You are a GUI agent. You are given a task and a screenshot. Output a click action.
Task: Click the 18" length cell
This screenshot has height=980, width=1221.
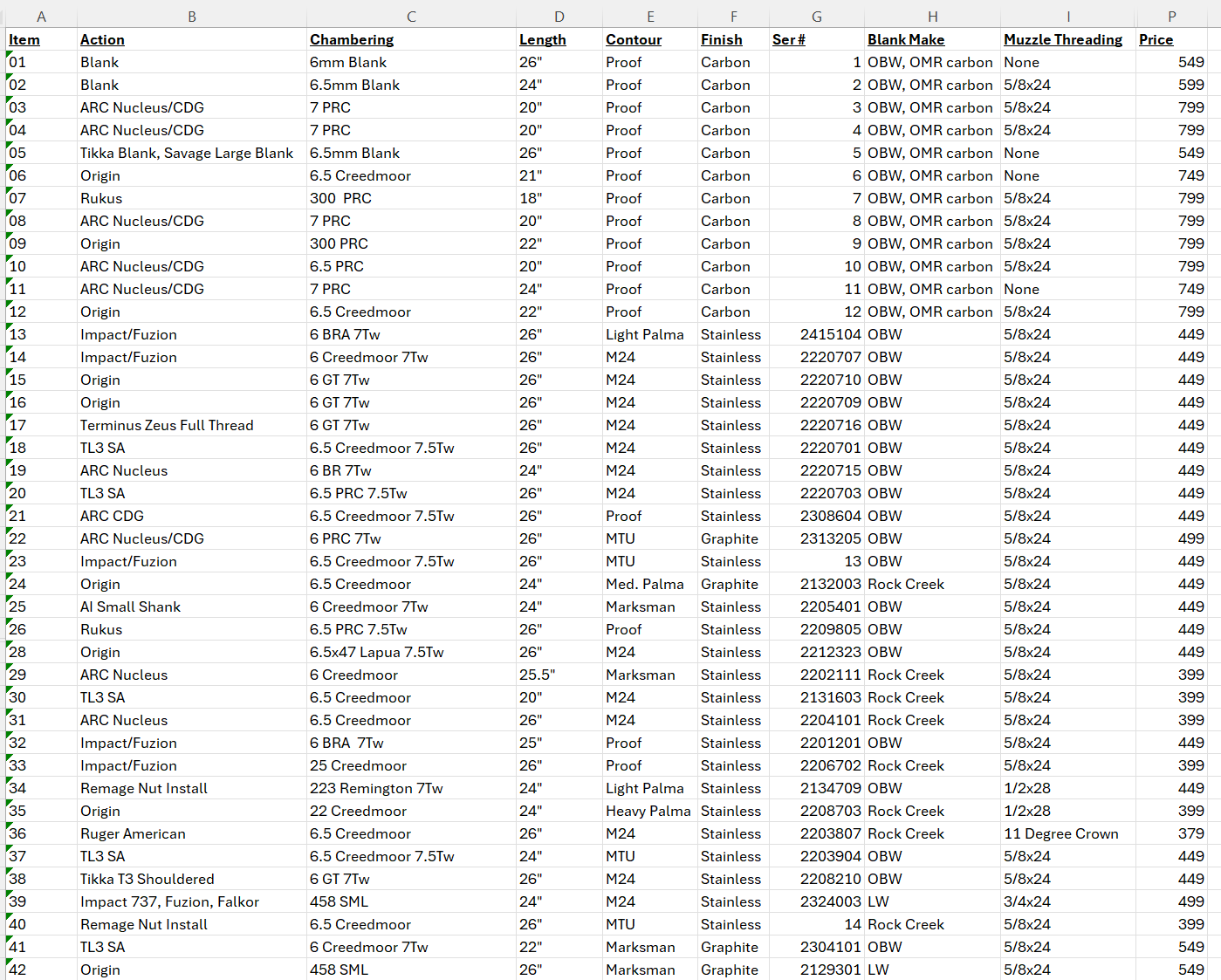click(559, 198)
